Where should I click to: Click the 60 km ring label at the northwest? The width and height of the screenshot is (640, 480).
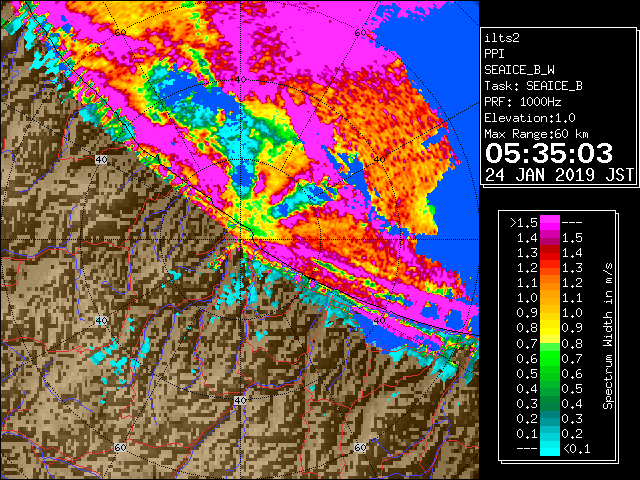[x=120, y=32]
